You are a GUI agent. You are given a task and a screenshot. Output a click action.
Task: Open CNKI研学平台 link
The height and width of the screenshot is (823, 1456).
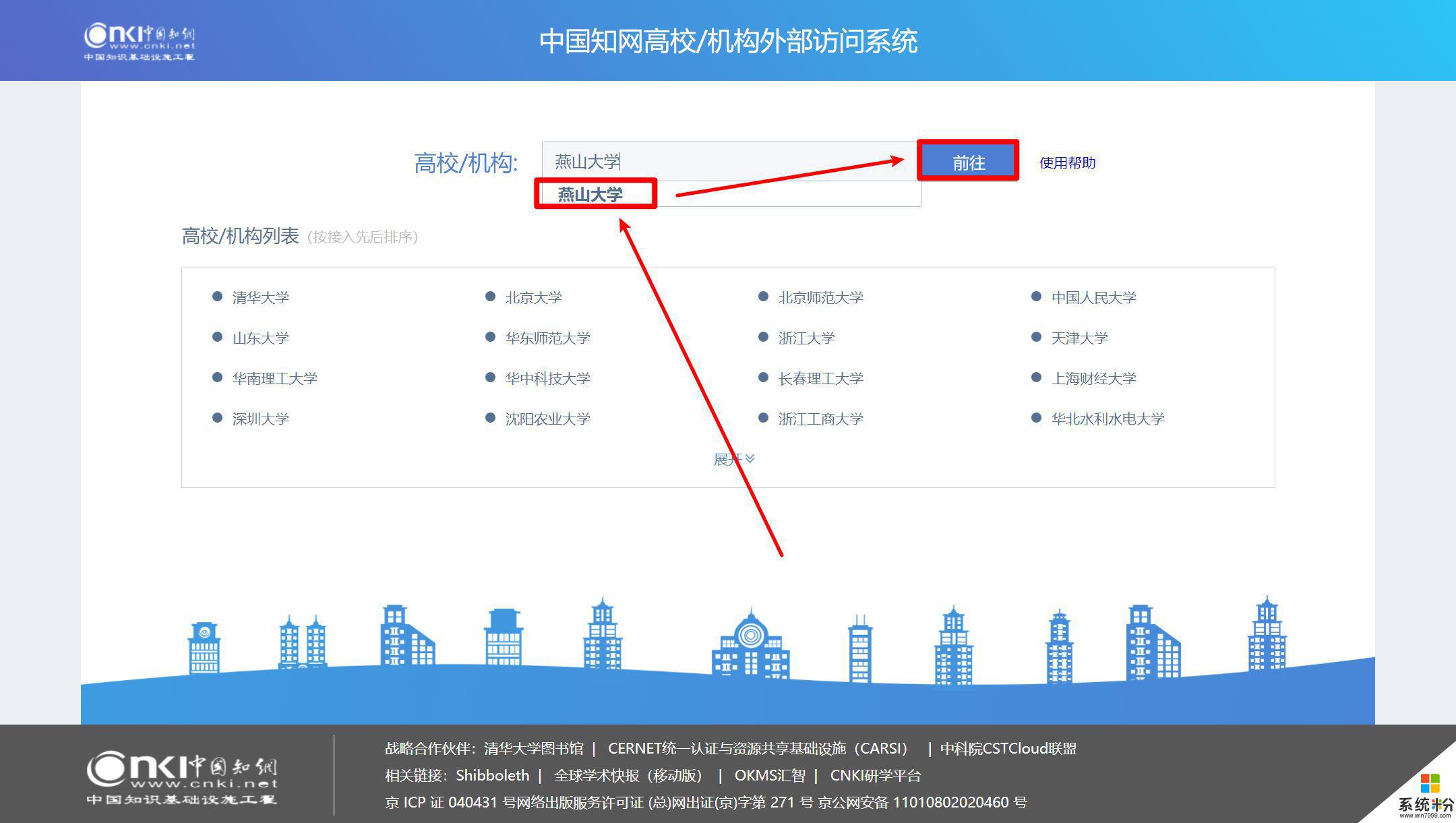[x=875, y=775]
